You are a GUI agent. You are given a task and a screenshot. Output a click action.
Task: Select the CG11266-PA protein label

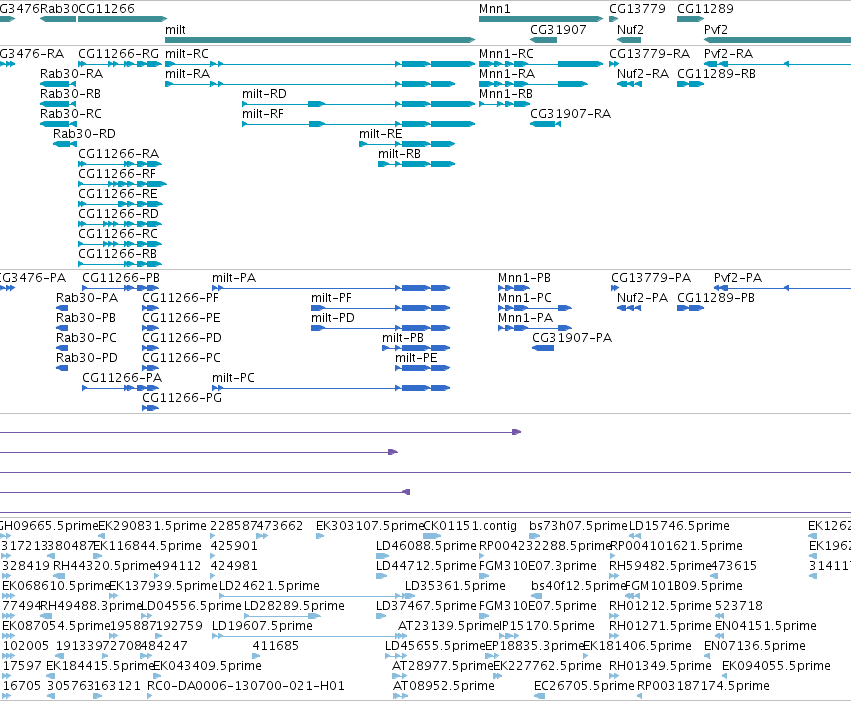pos(122,378)
